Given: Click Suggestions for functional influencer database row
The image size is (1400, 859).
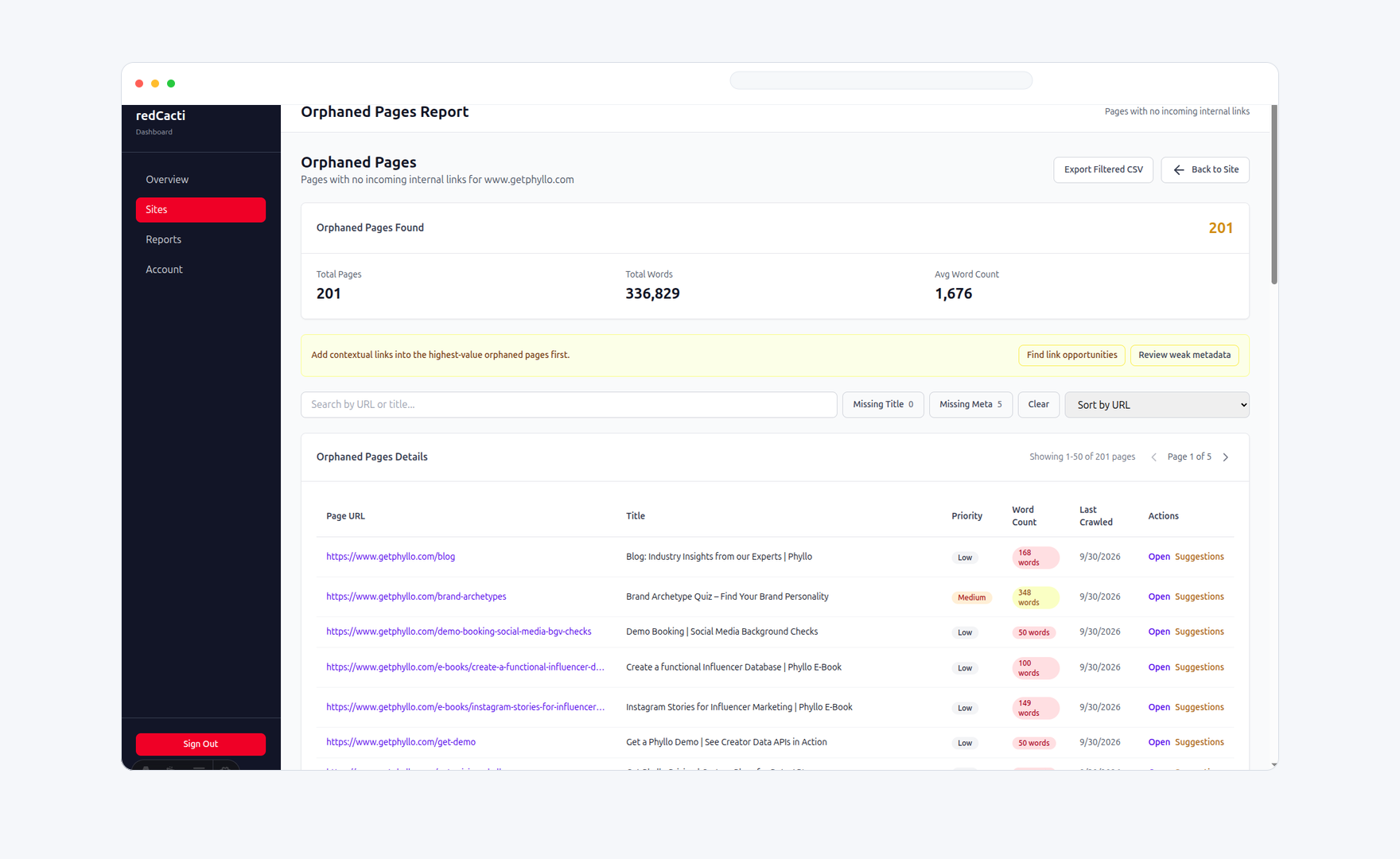Looking at the screenshot, I should click(x=1200, y=667).
